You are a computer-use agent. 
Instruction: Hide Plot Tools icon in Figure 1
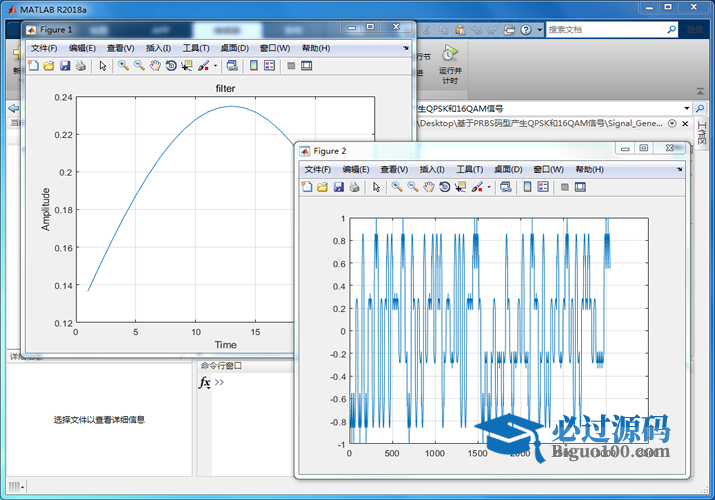tap(291, 66)
